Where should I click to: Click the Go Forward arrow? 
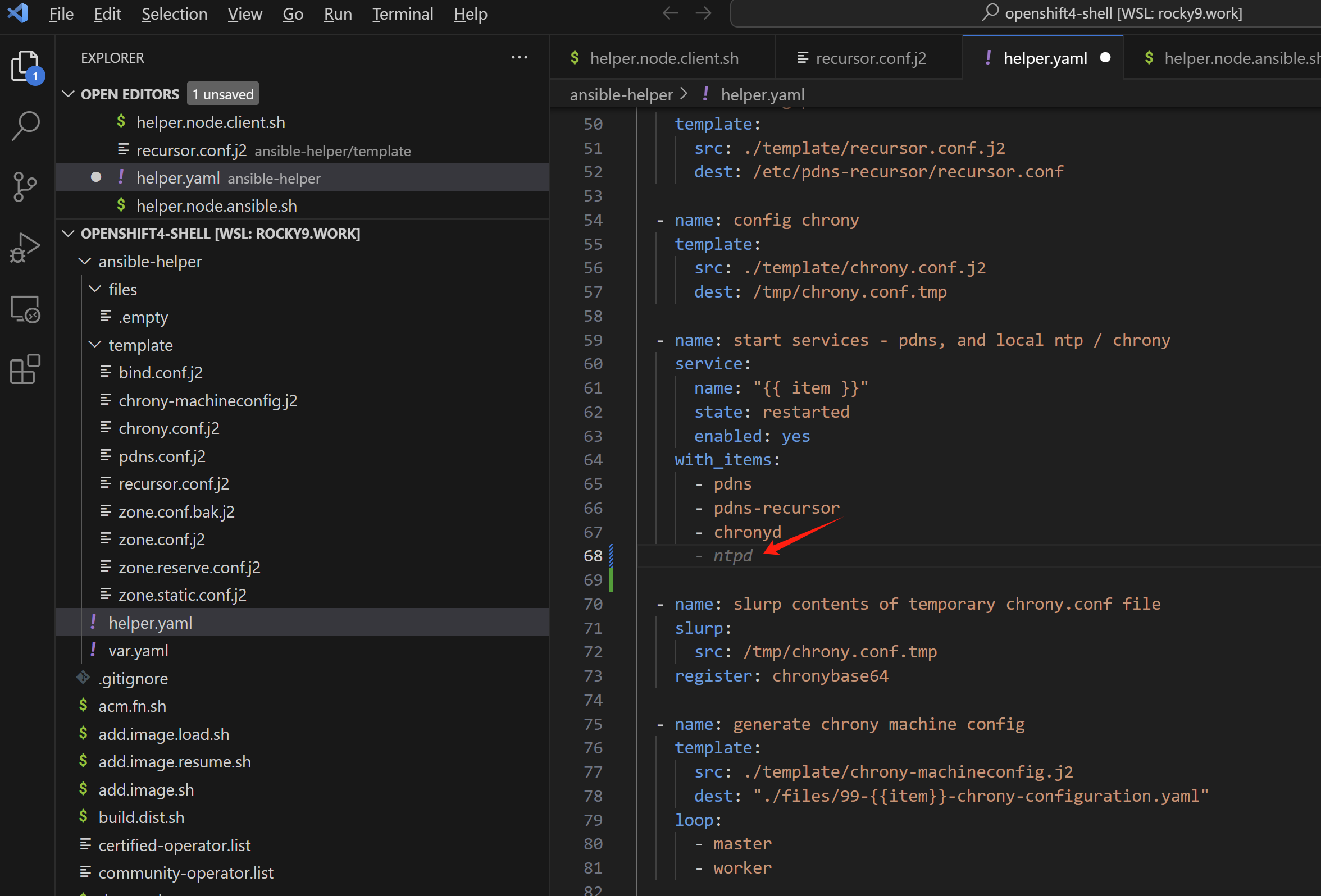pos(704,13)
